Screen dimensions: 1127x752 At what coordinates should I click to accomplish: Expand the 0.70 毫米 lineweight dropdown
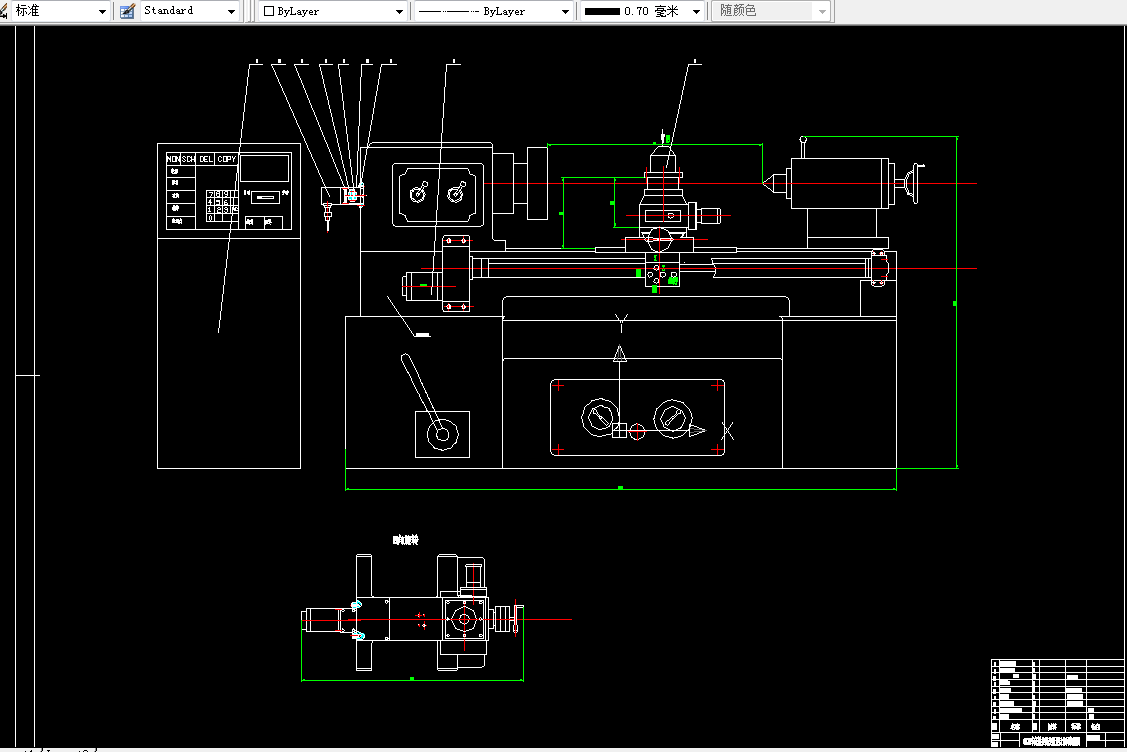(x=696, y=12)
